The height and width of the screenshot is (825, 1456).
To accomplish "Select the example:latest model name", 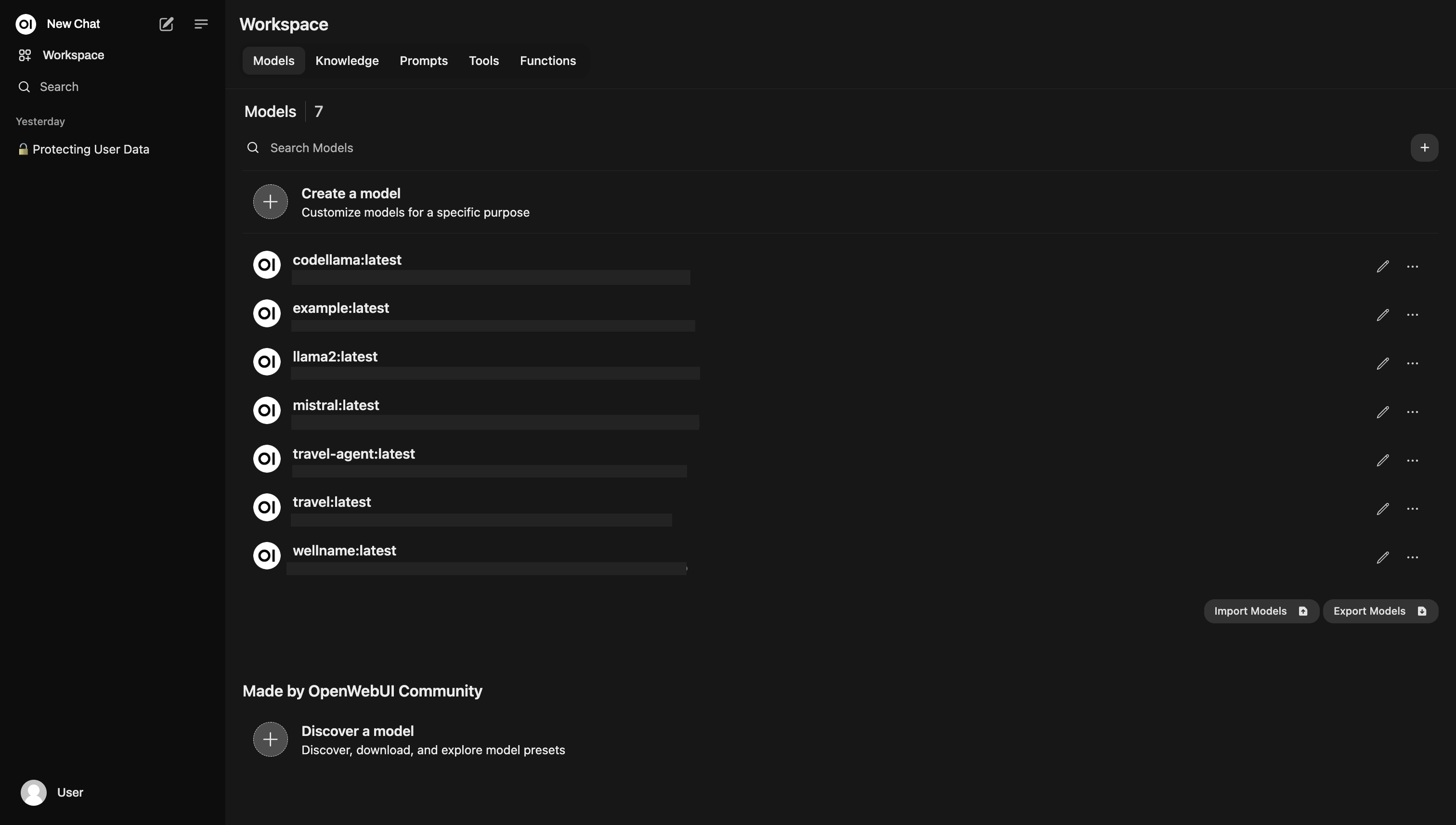I will (x=340, y=308).
